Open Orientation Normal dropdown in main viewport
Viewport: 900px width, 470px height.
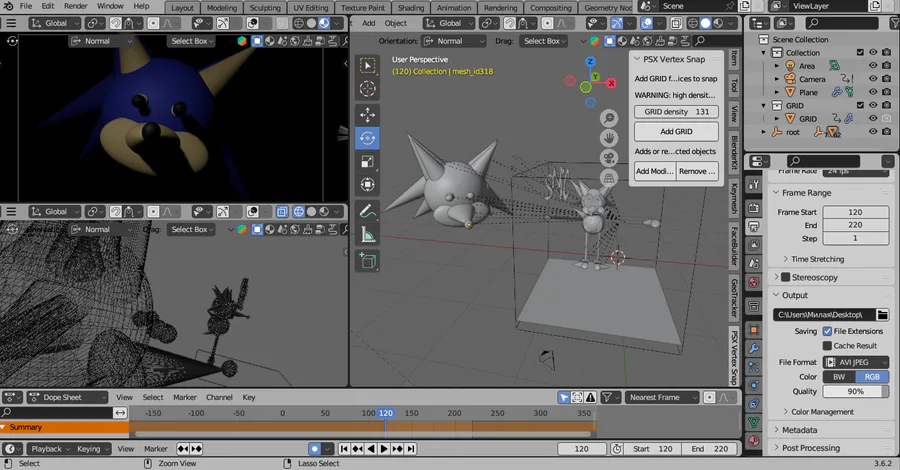point(455,41)
